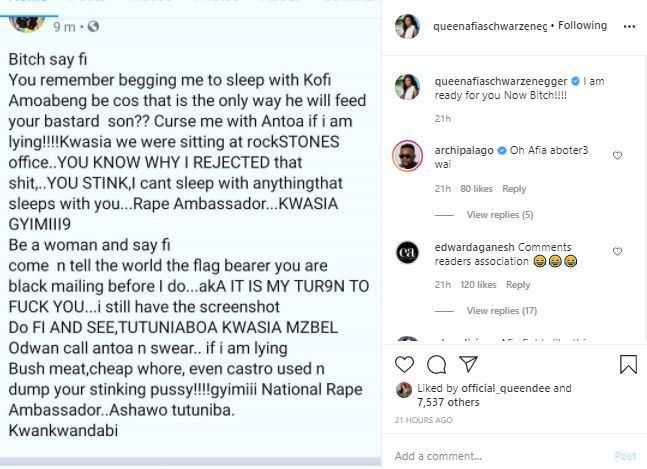Open archipalago's profile avatar
The height and width of the screenshot is (469, 647).
pos(407,155)
